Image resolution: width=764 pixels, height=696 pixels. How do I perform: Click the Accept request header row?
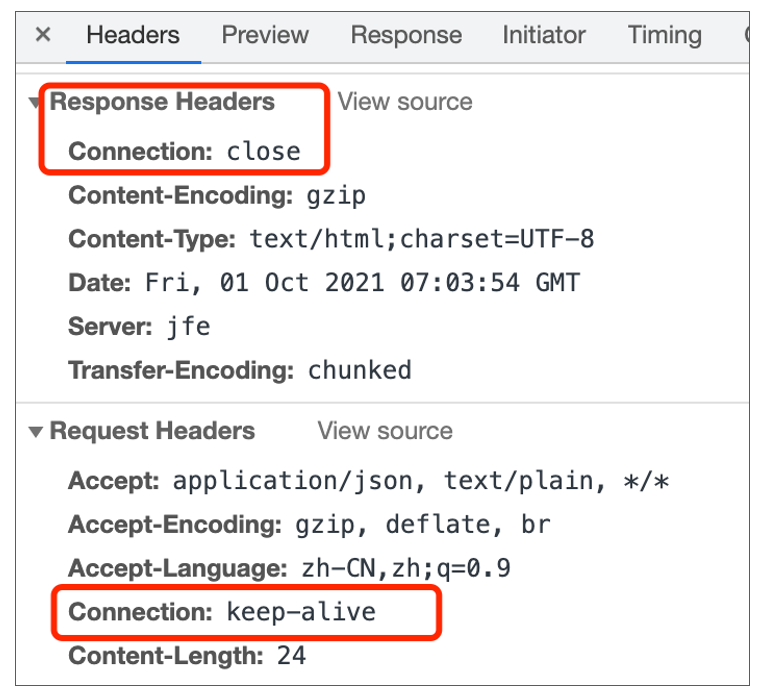pos(368,481)
